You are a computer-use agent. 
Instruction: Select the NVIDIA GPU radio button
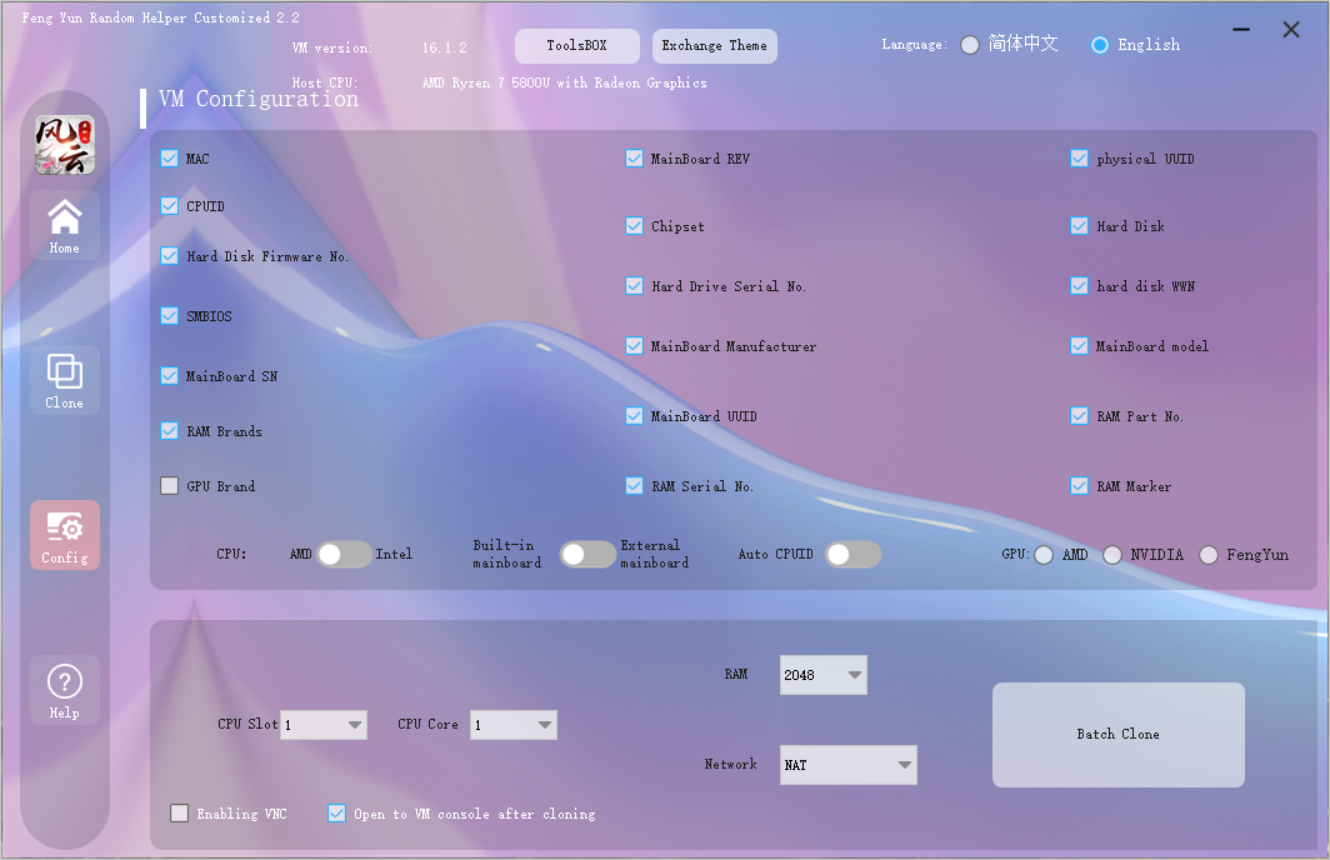[1112, 555]
